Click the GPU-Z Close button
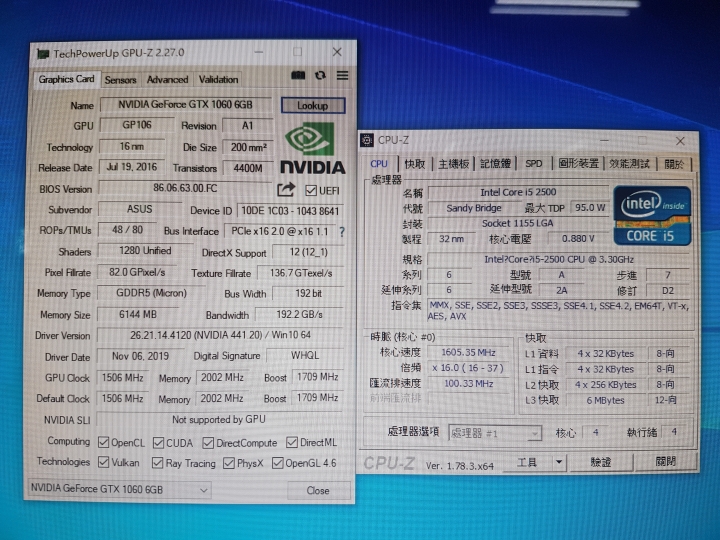 [x=318, y=490]
